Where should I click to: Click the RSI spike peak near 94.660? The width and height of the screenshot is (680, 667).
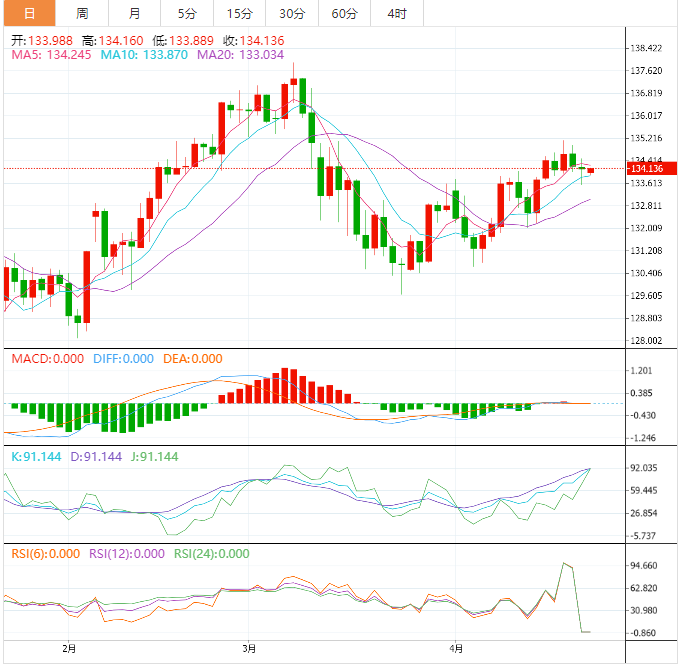(564, 563)
